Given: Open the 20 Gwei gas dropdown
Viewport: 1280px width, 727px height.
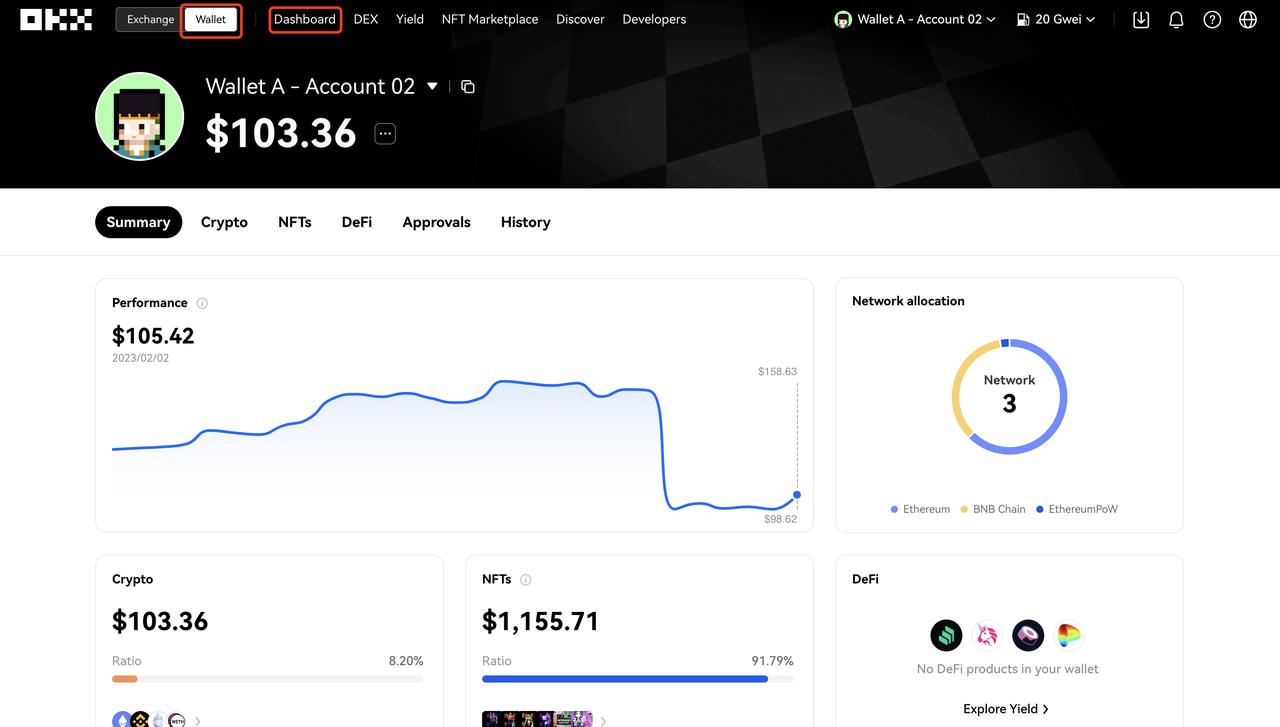Looking at the screenshot, I should 1056,19.
